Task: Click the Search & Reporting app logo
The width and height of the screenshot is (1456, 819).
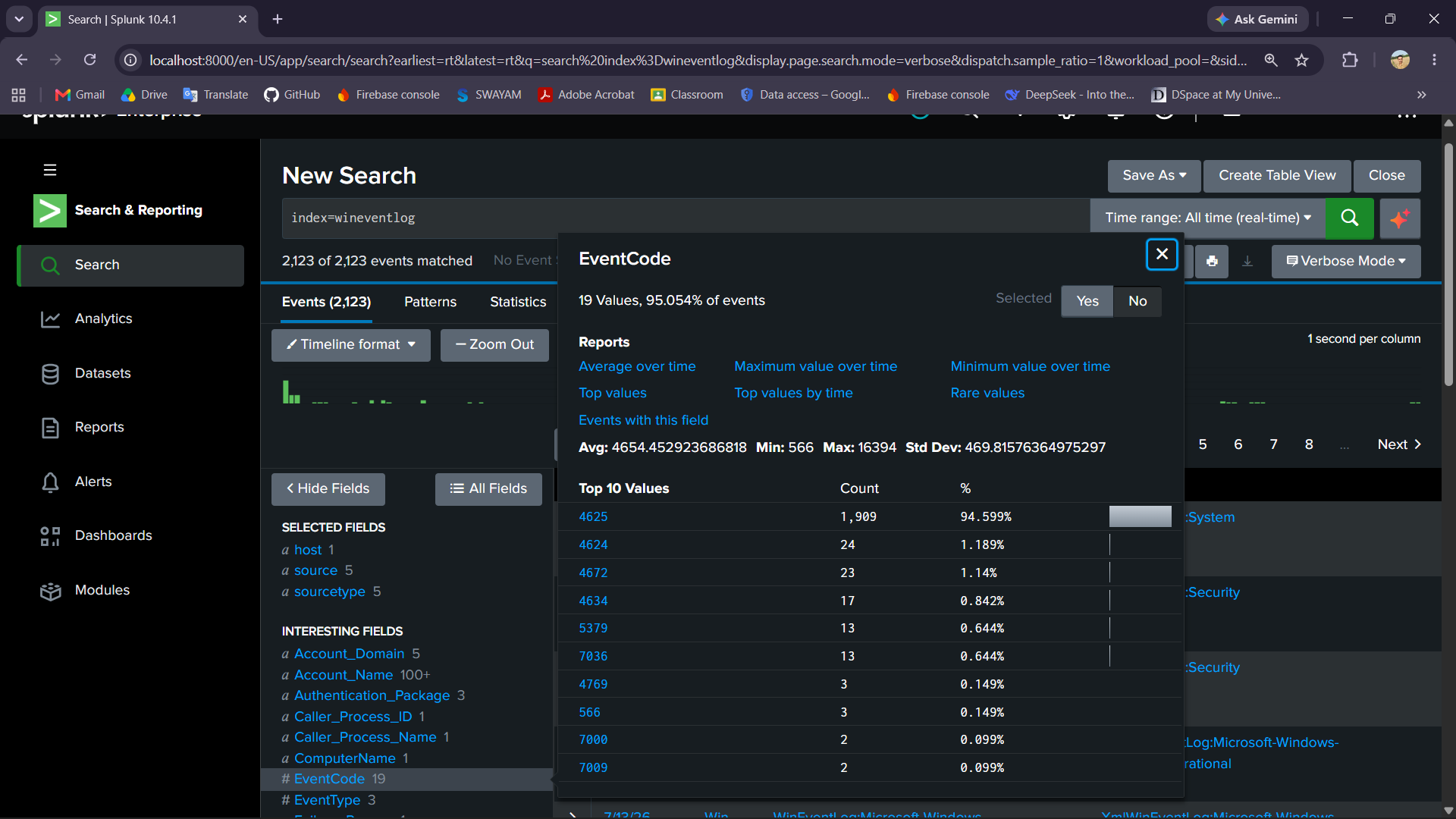Action: click(x=49, y=210)
